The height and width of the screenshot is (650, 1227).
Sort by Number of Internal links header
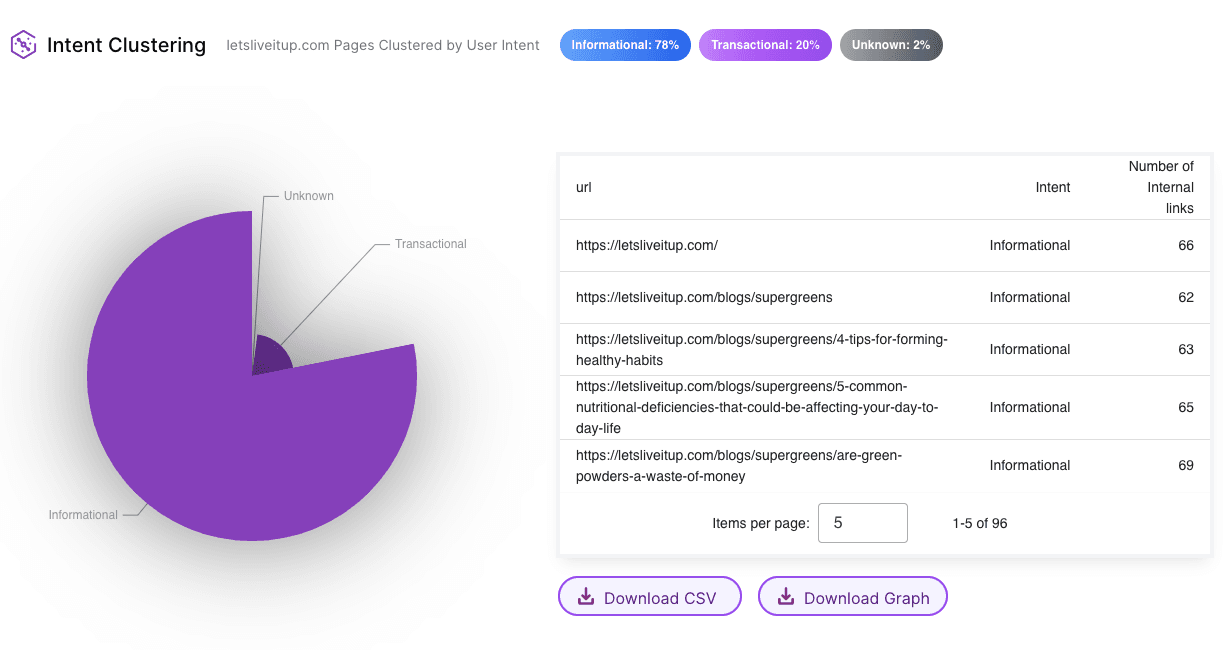tap(1160, 187)
